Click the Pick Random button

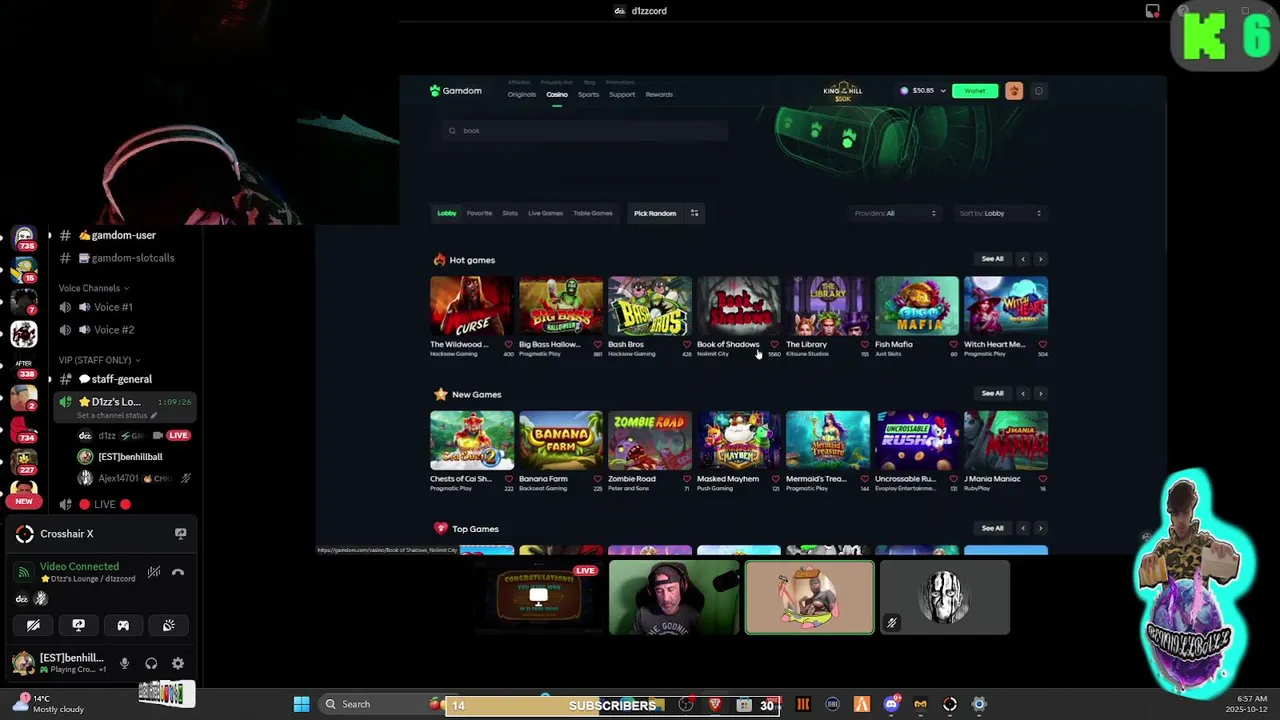pyautogui.click(x=655, y=213)
